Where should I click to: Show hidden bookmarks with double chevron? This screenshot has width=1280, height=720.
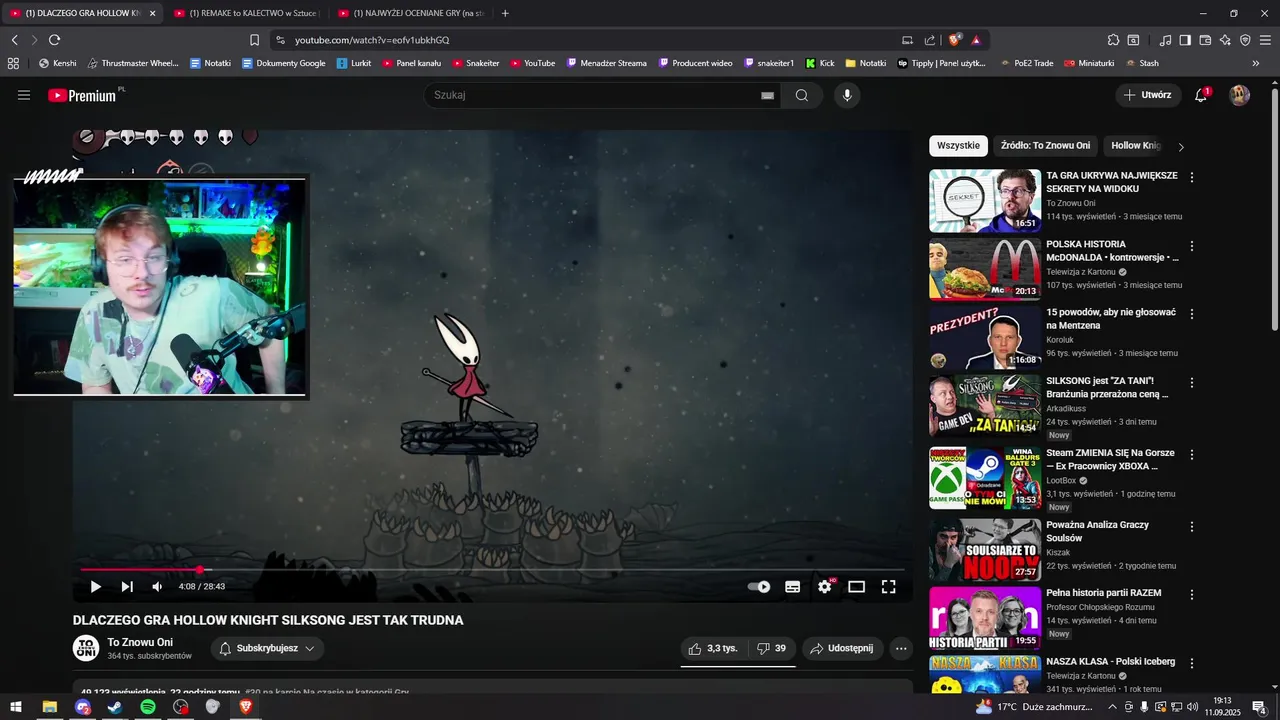1255,63
